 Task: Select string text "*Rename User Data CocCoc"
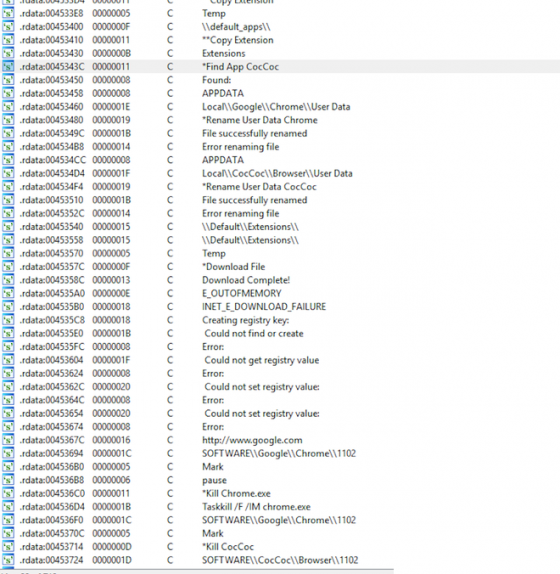point(259,187)
